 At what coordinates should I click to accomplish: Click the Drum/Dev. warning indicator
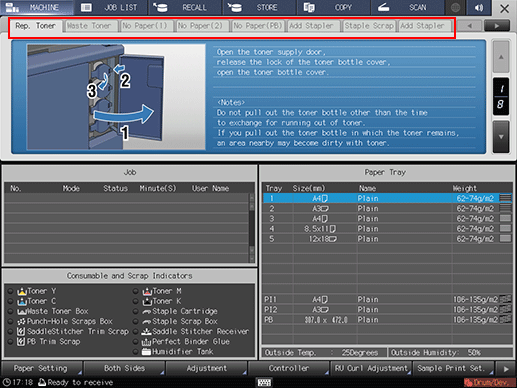click(489, 382)
